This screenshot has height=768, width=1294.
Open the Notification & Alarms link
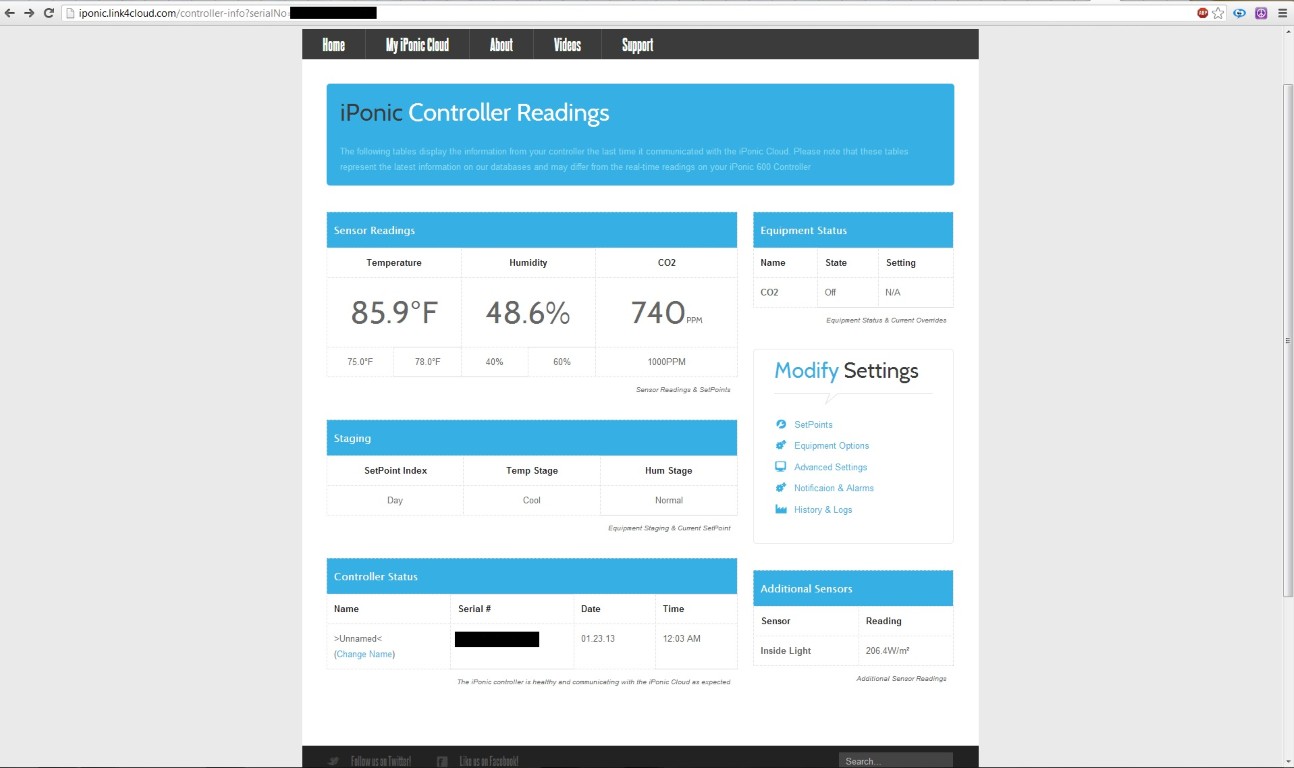833,488
